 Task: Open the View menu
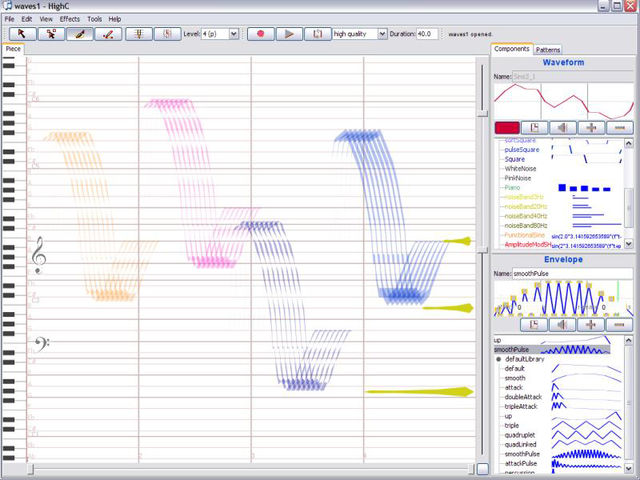click(x=46, y=19)
